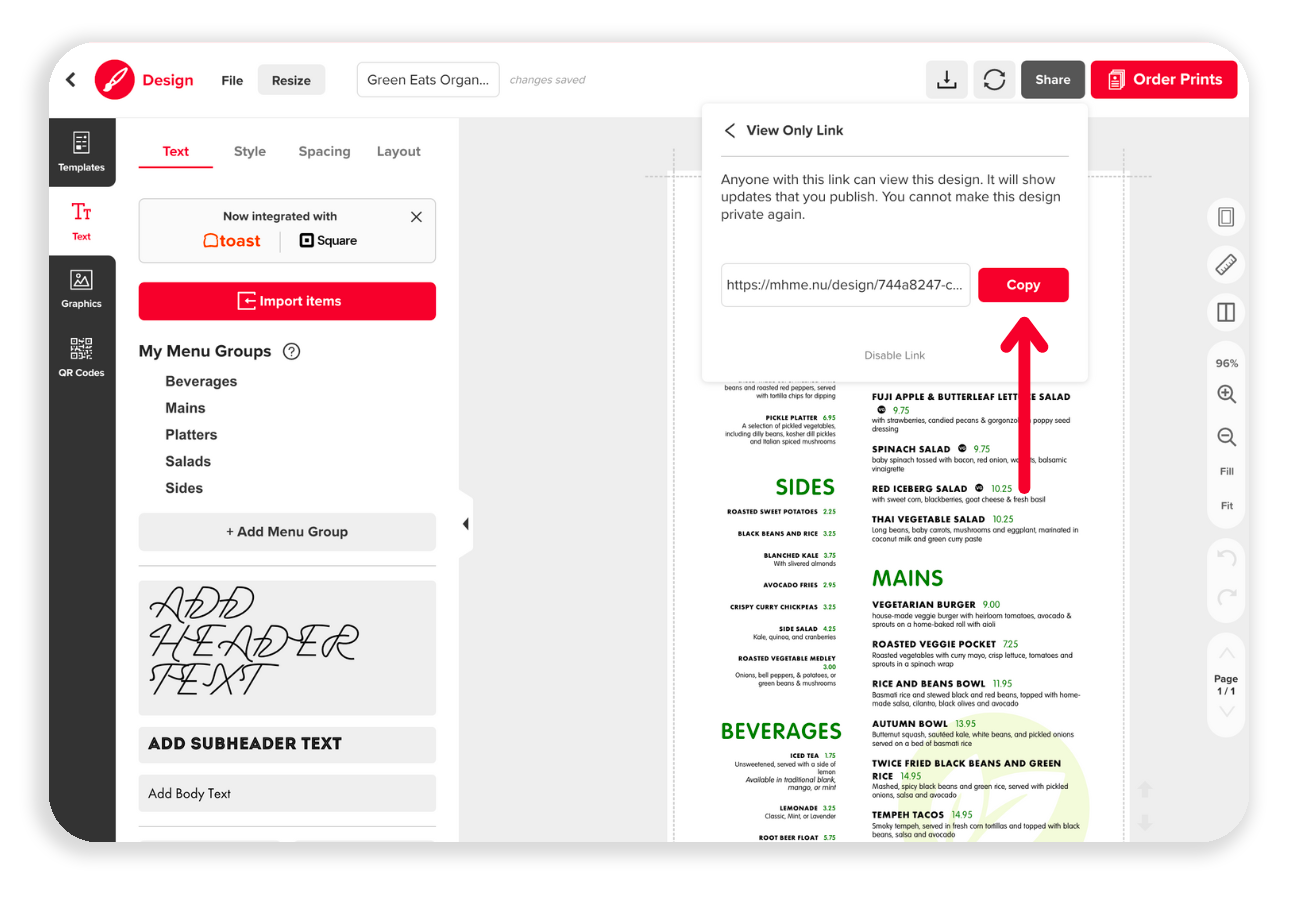Select the TEMPEH TACOS menu item
The image size is (1300, 900).
pyautogui.click(x=908, y=815)
